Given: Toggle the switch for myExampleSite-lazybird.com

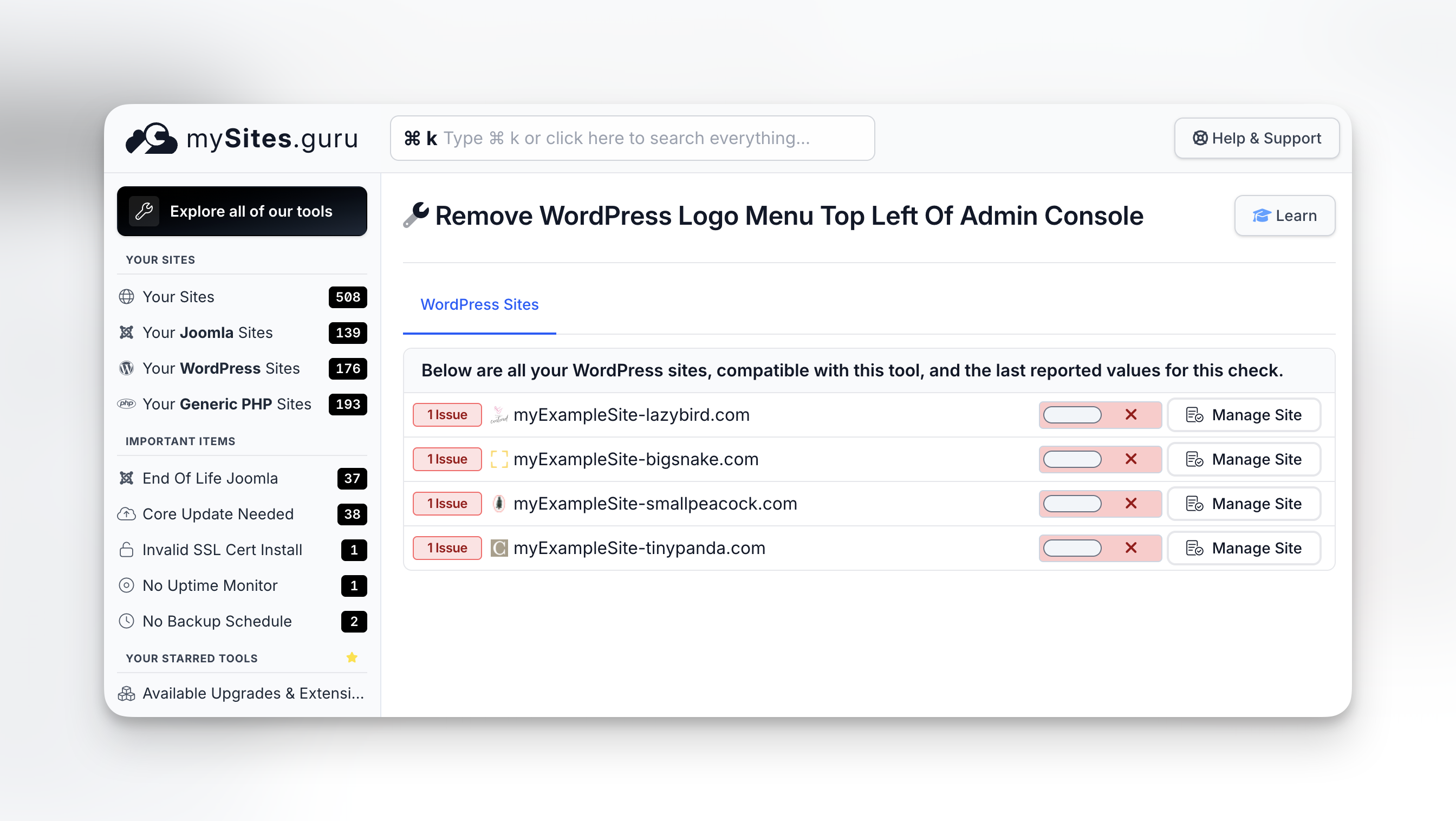Looking at the screenshot, I should (1072, 414).
